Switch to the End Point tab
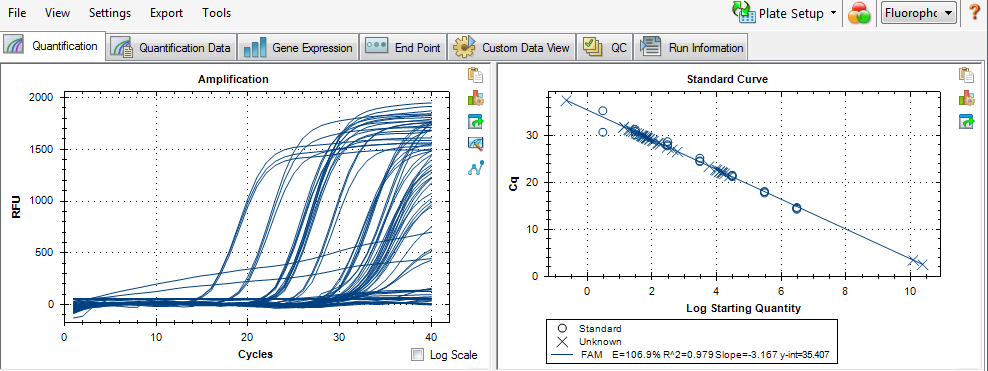The width and height of the screenshot is (988, 371). tap(403, 47)
